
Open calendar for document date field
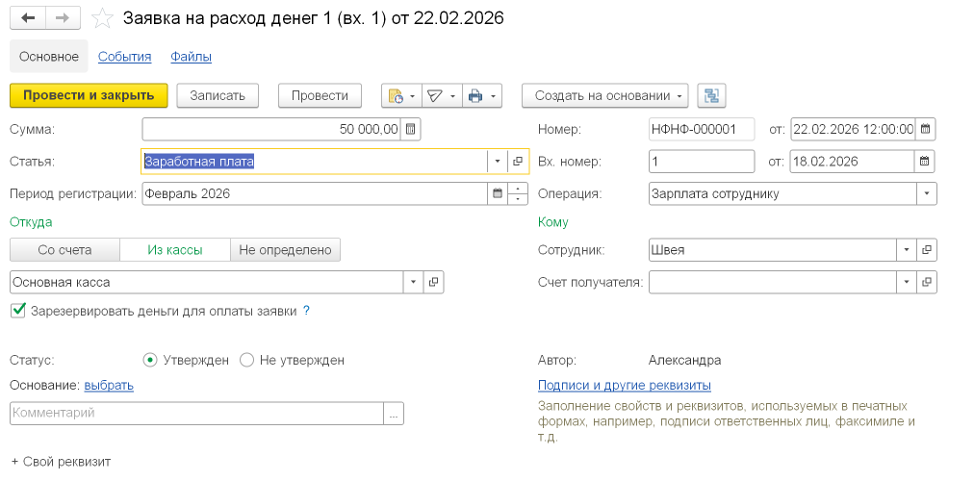926,129
